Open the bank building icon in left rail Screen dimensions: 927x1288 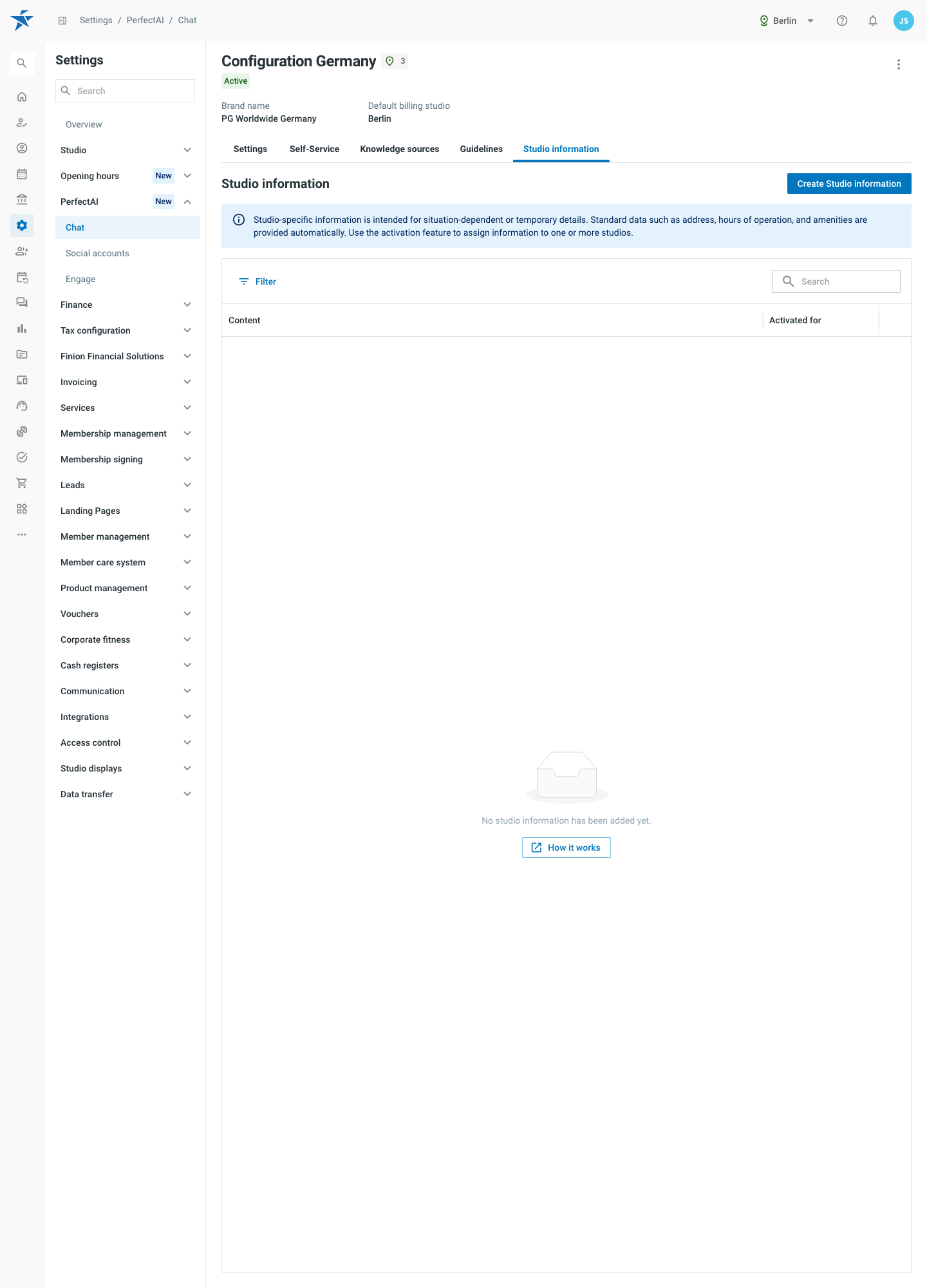tap(22, 200)
